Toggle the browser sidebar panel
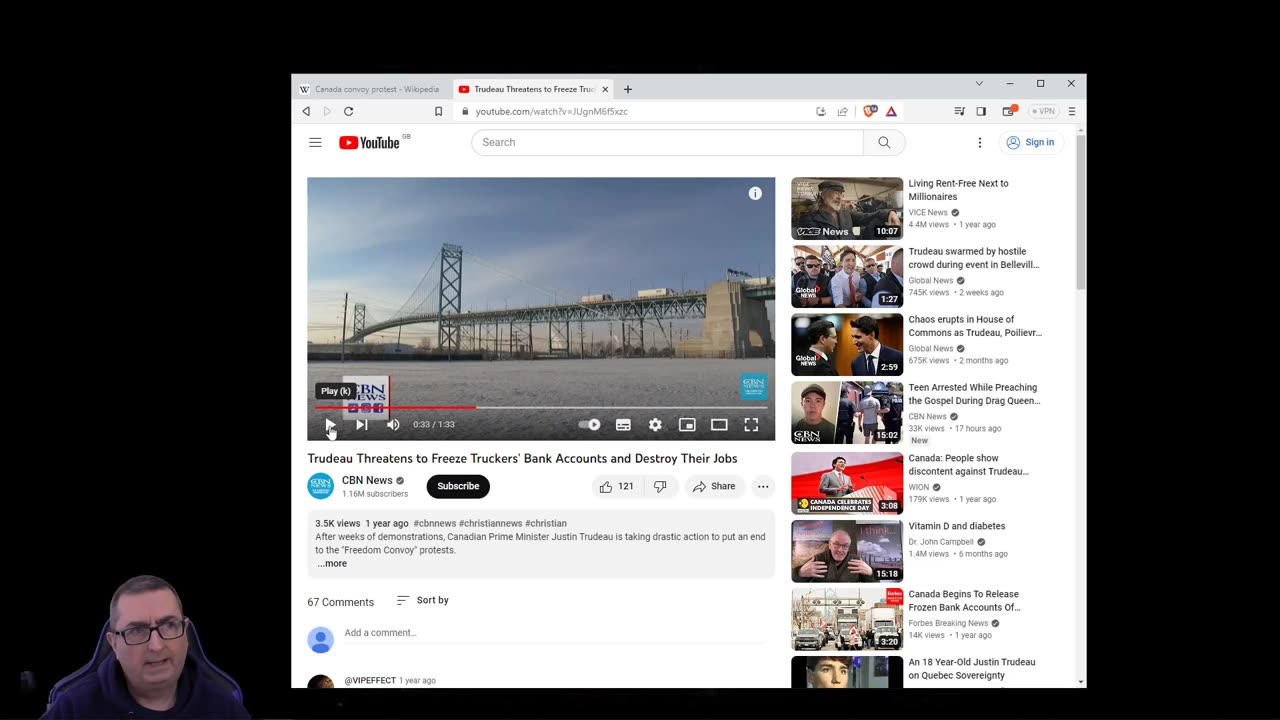The height and width of the screenshot is (720, 1280). click(x=981, y=111)
